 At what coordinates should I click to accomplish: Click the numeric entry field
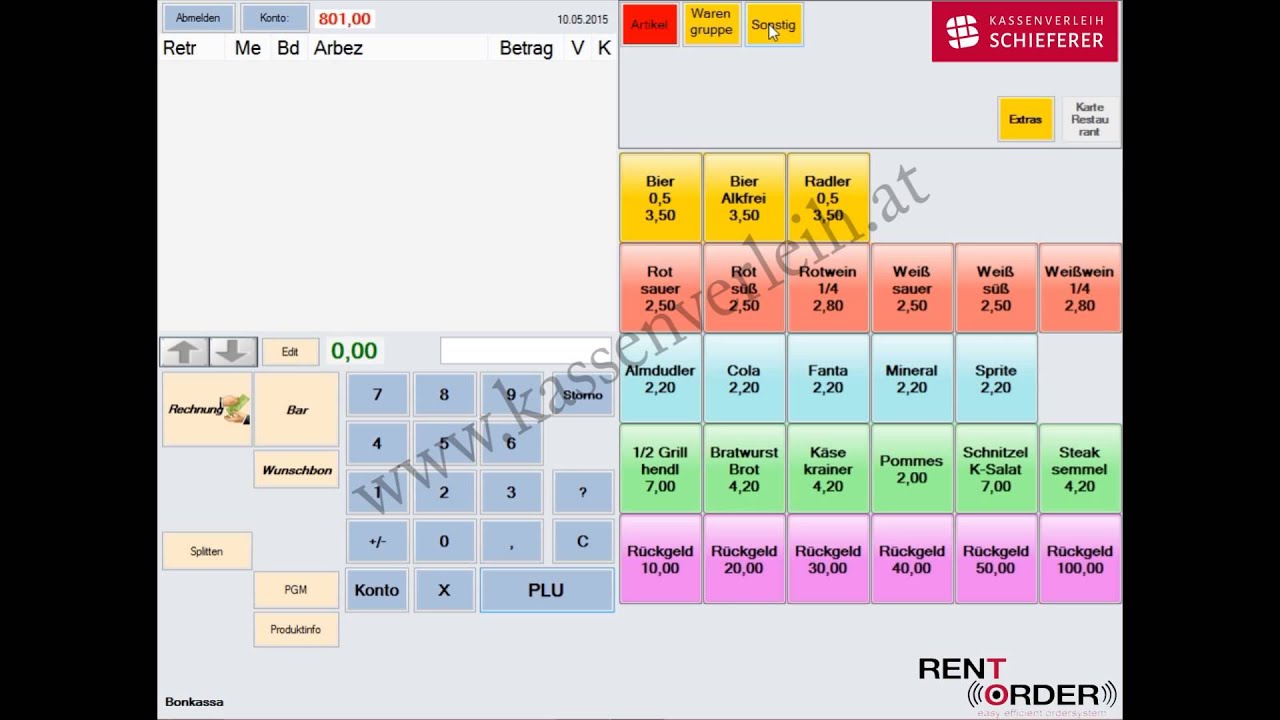point(525,351)
